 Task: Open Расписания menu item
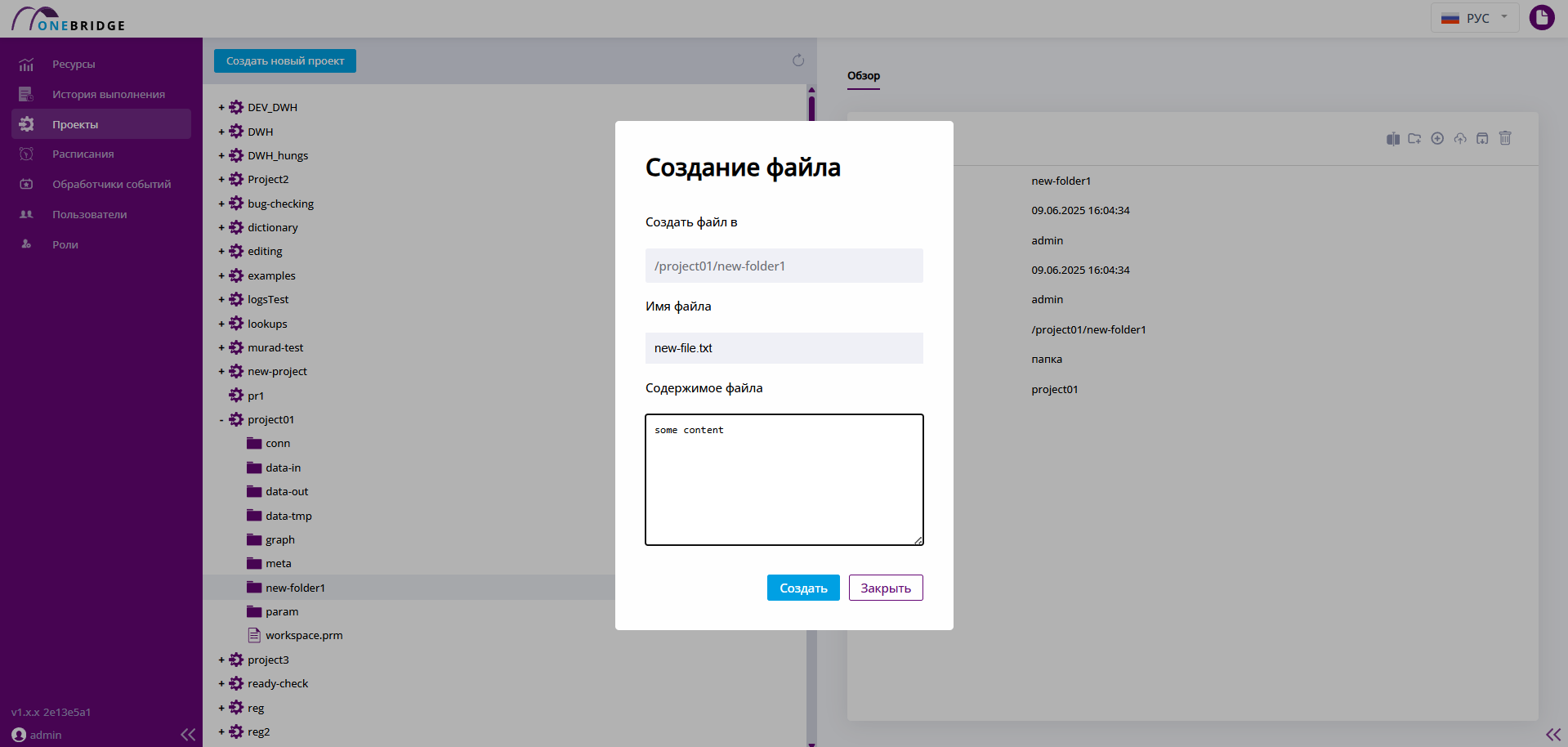pyautogui.click(x=83, y=154)
